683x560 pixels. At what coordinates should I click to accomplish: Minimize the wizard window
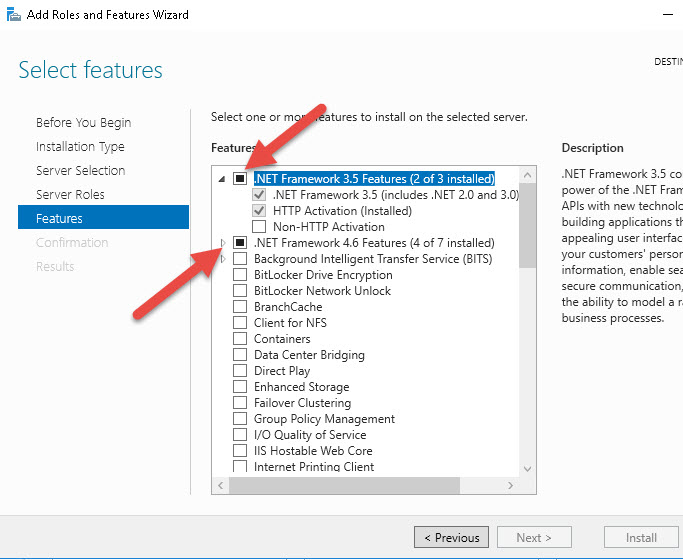pos(668,14)
